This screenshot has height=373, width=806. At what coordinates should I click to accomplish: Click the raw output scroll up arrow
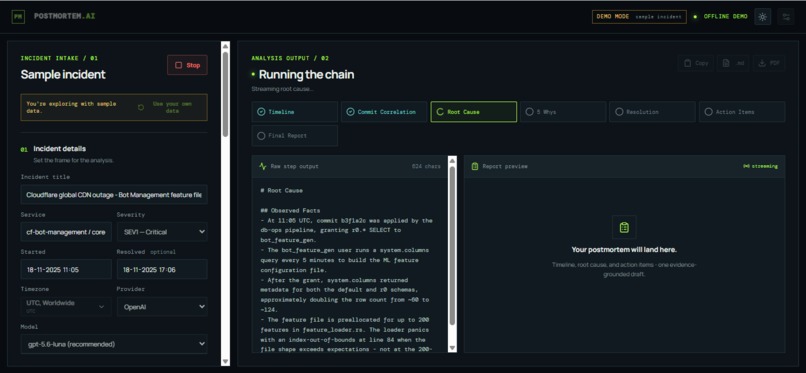(452, 160)
